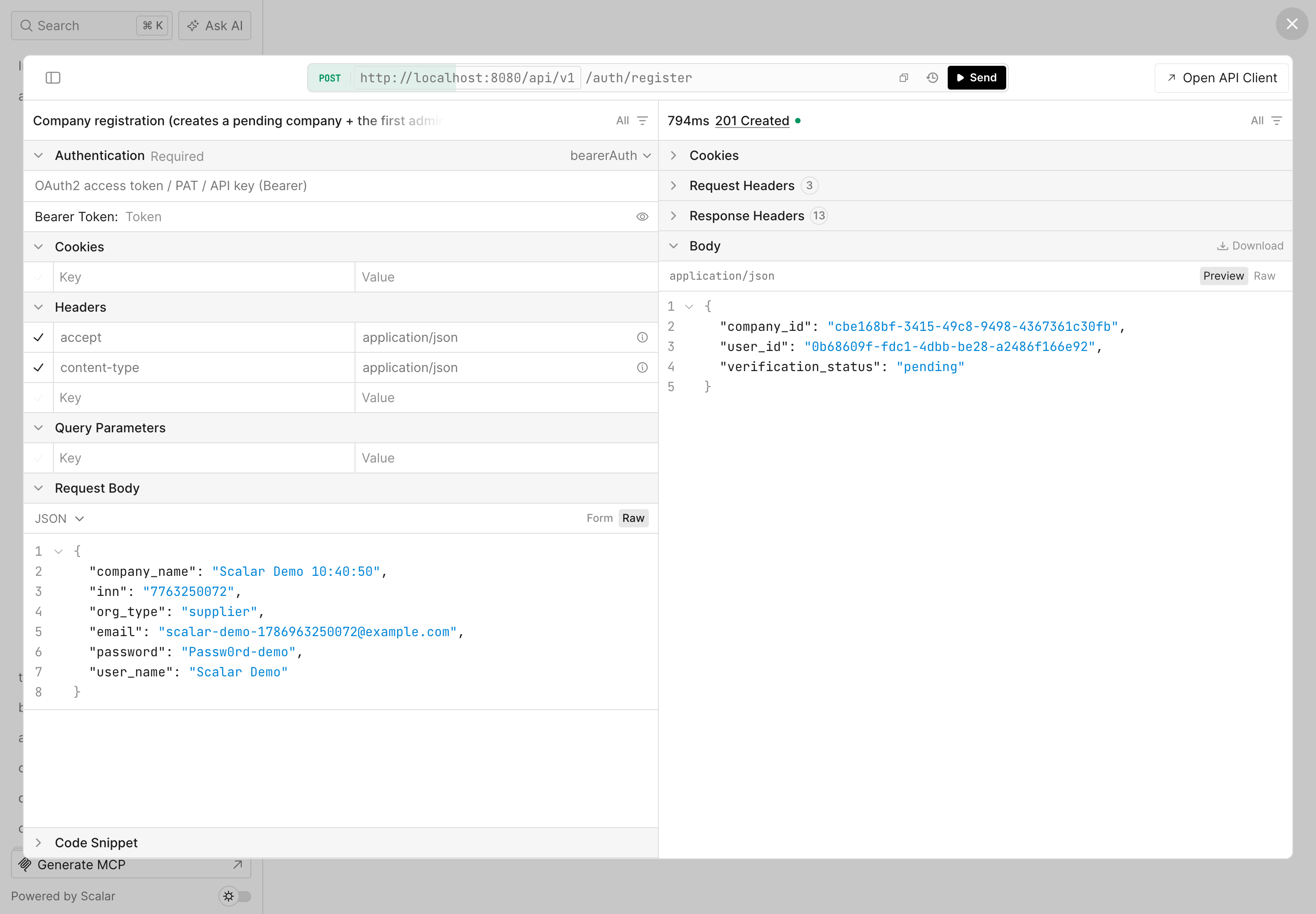Click the cookie Value field

pos(506,277)
